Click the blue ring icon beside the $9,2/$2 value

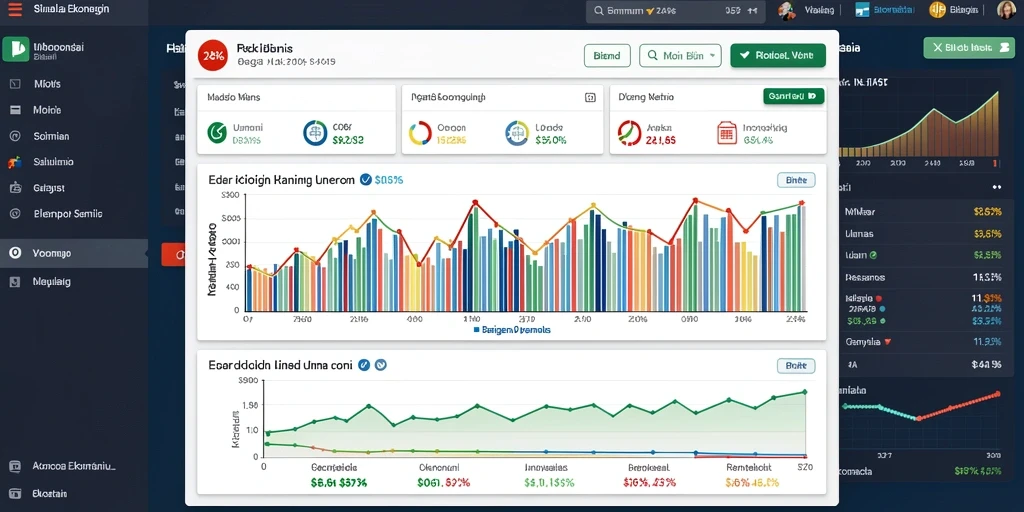pos(315,133)
